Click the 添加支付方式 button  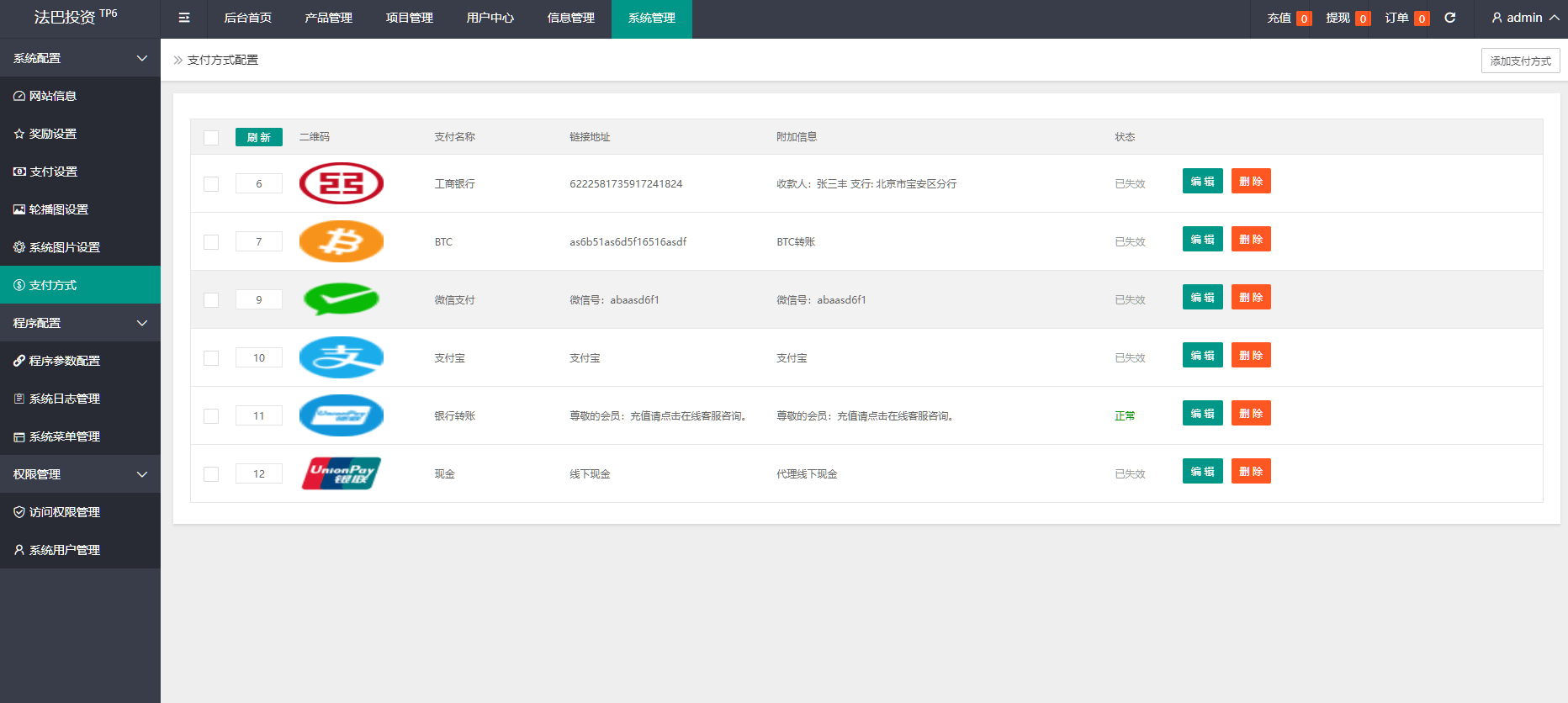pos(1520,61)
